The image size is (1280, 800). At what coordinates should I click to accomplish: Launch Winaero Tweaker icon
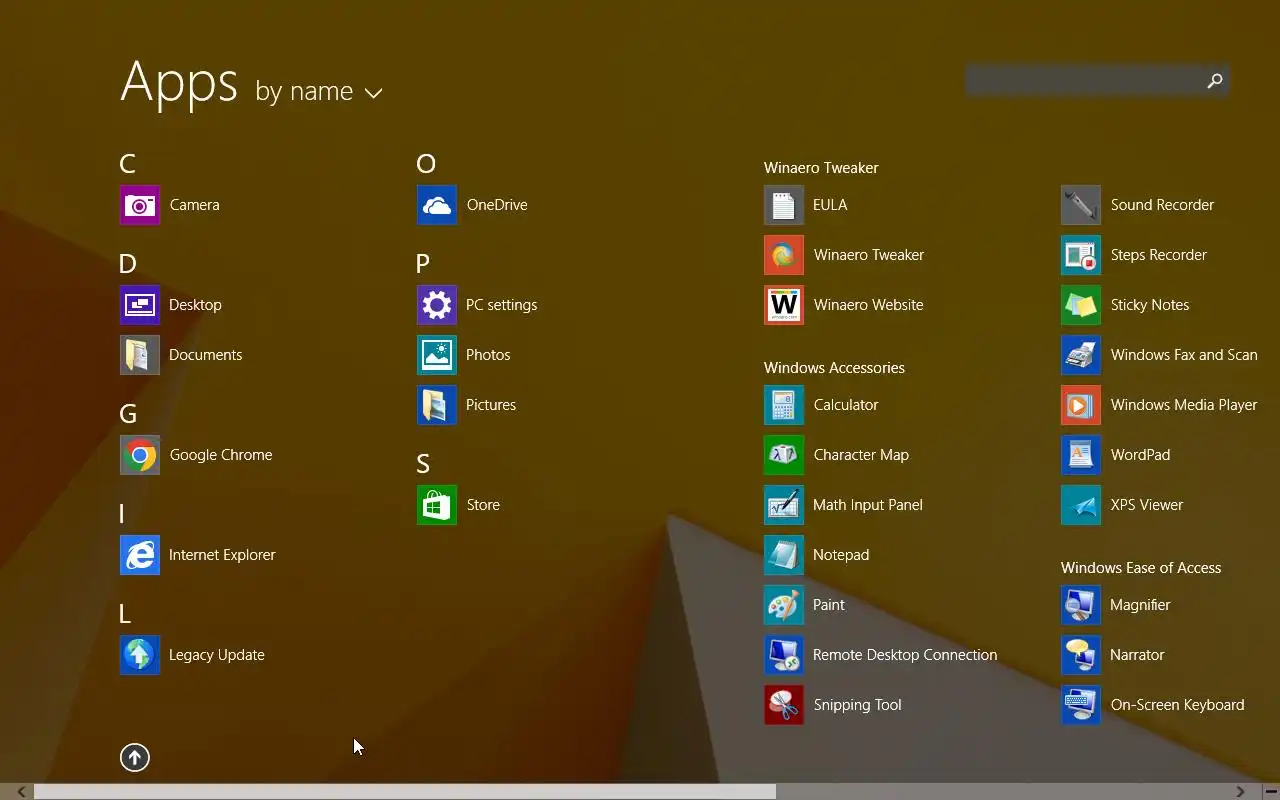[784, 255]
